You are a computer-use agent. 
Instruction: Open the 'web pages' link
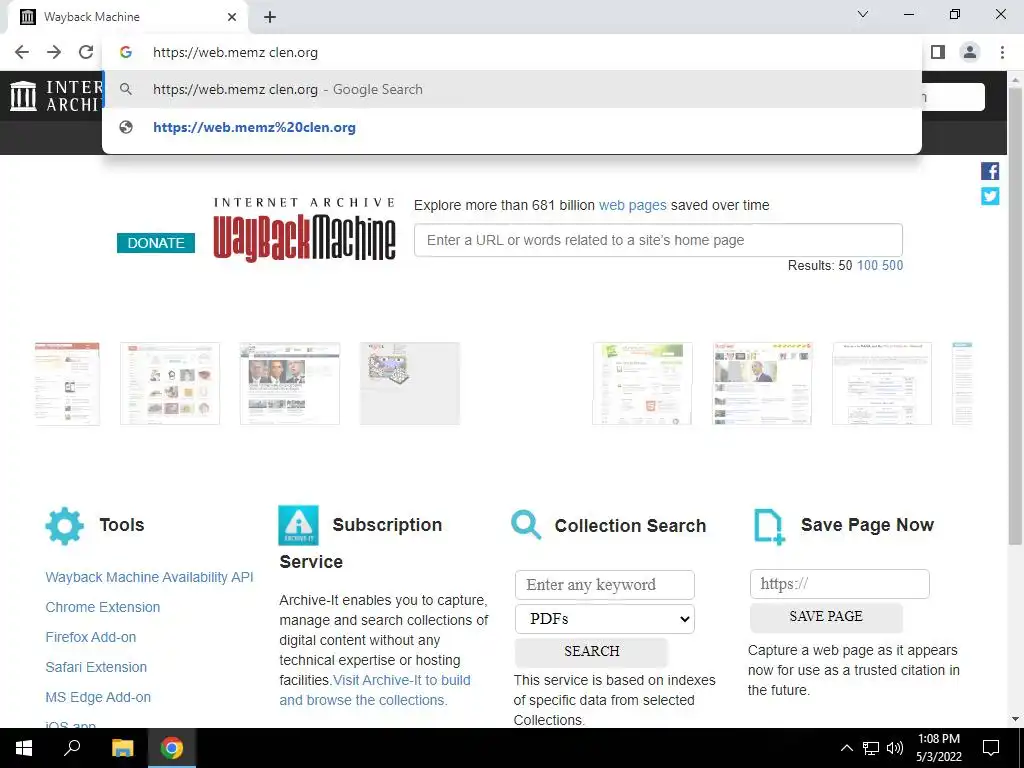click(632, 205)
